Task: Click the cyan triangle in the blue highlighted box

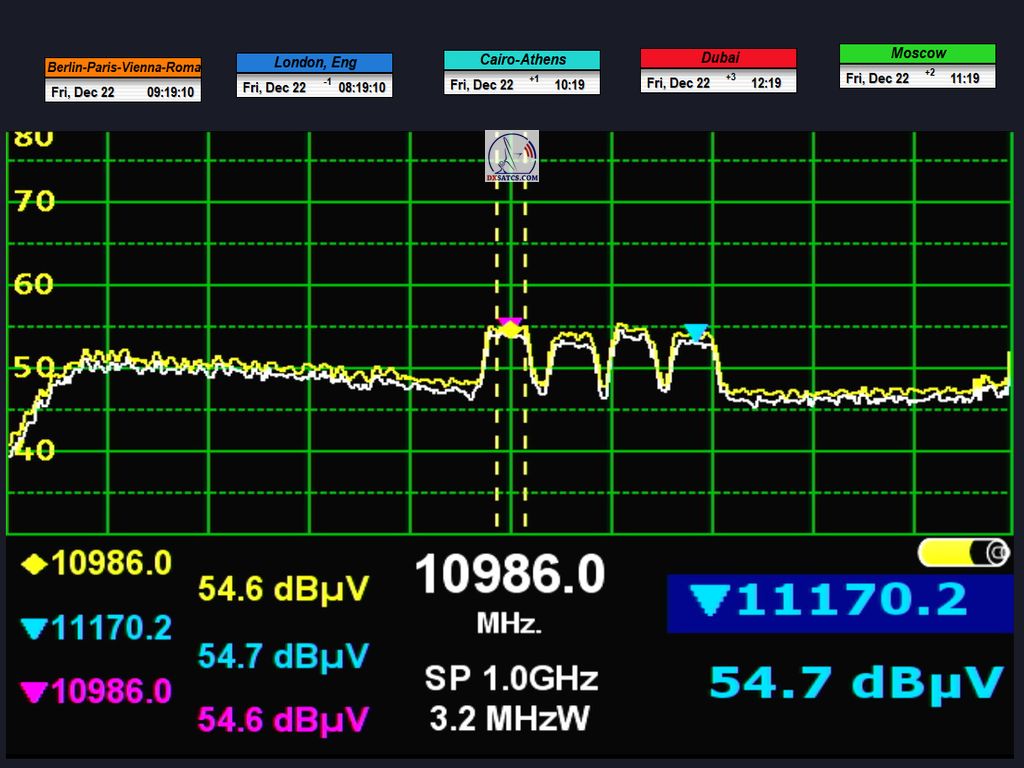Action: point(709,601)
